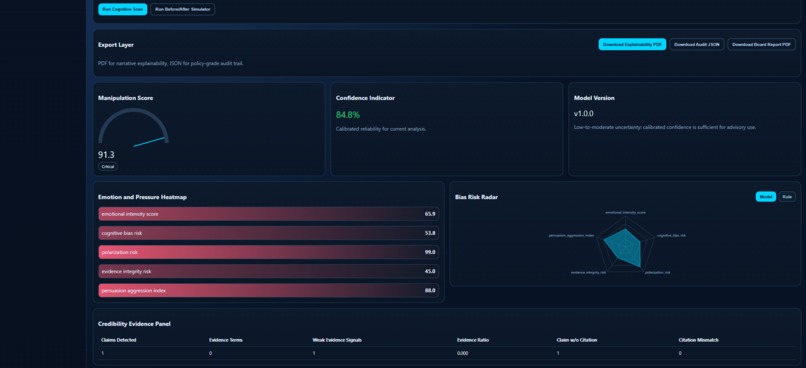Select the evidence integrity risk bar

[268, 271]
